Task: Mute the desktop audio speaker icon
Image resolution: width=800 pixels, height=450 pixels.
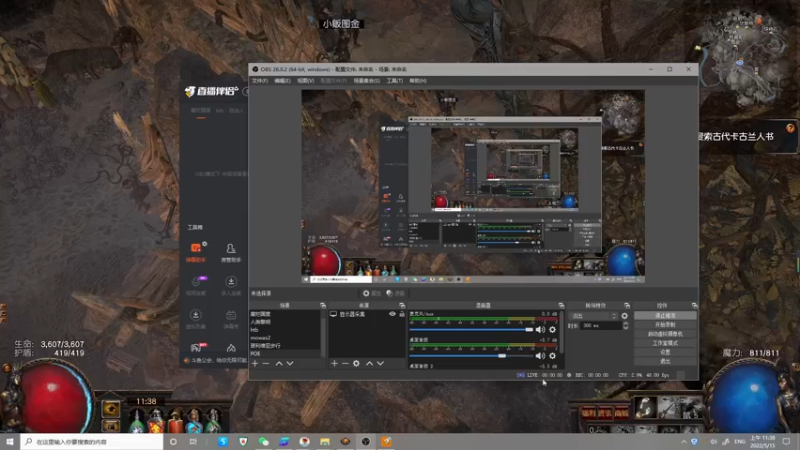Action: (540, 356)
